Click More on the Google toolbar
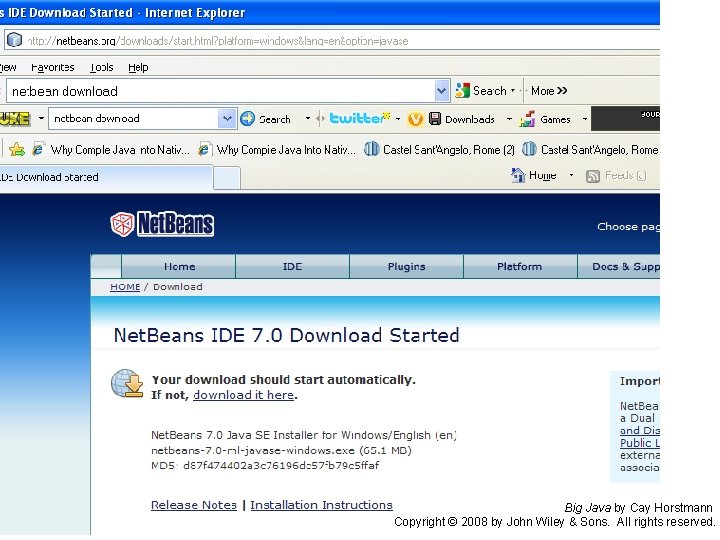 click(x=549, y=91)
